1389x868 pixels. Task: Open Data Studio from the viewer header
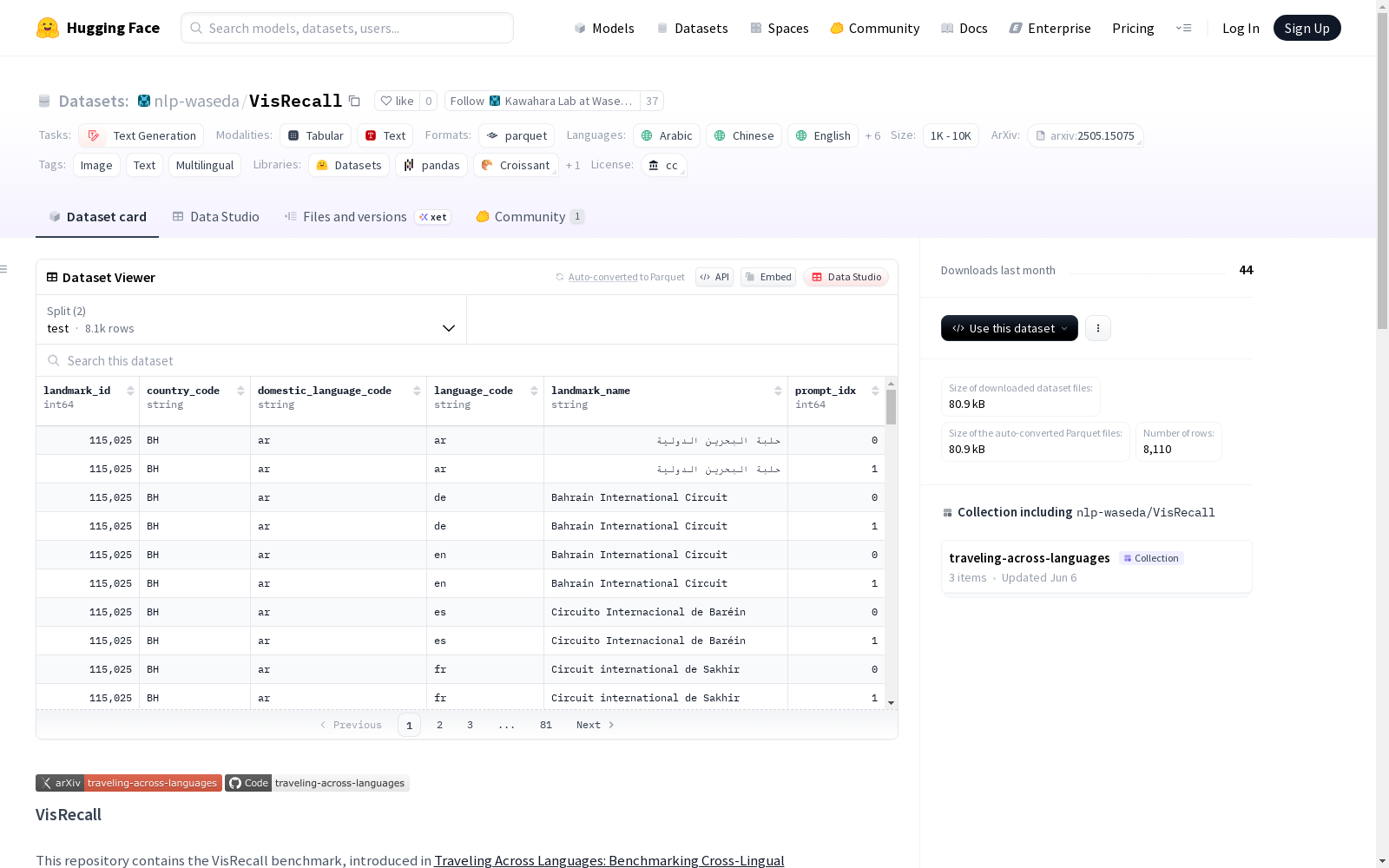coord(846,277)
